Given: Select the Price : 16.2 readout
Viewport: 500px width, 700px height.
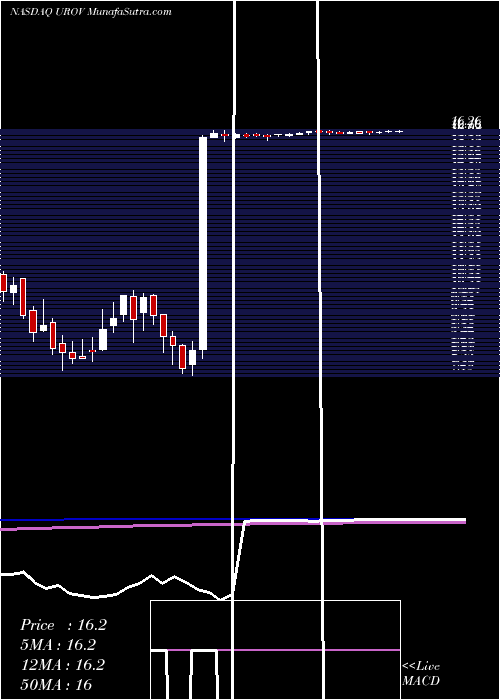Looking at the screenshot, I should coord(63,625).
